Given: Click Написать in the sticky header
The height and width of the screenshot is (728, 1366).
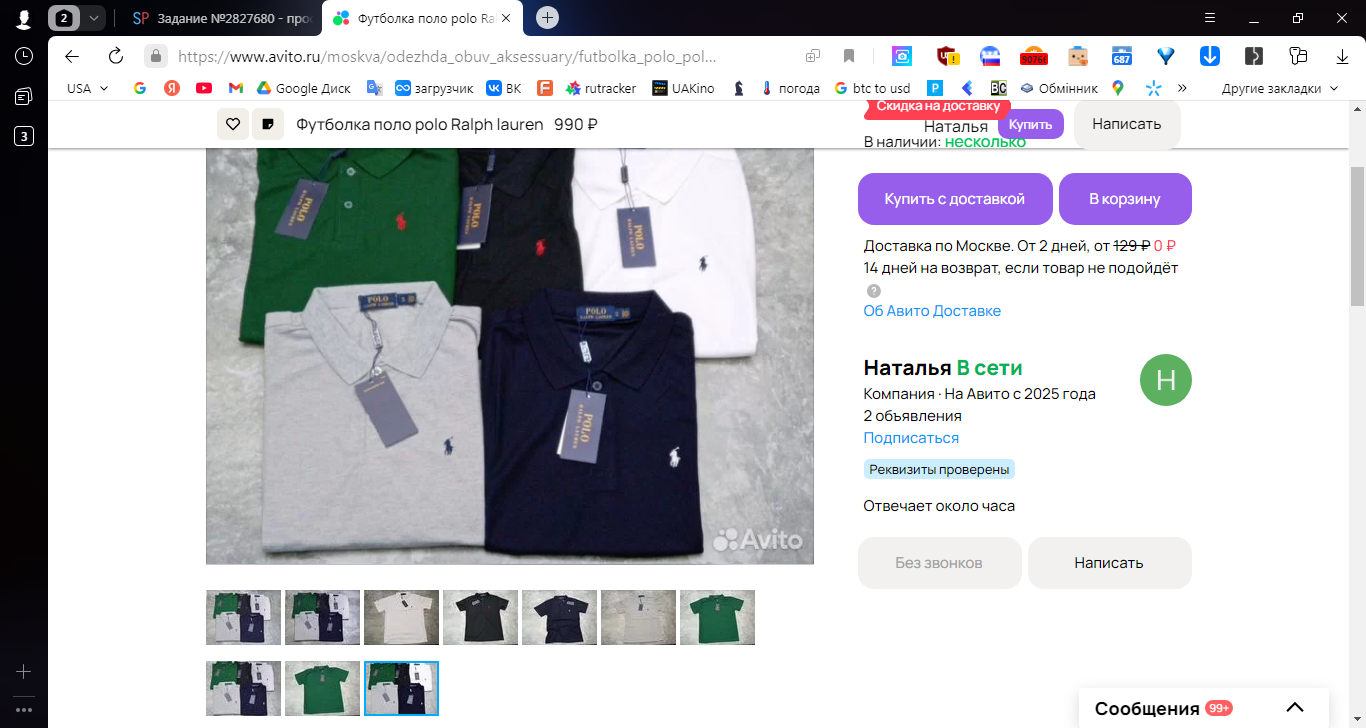Looking at the screenshot, I should pyautogui.click(x=1127, y=124).
